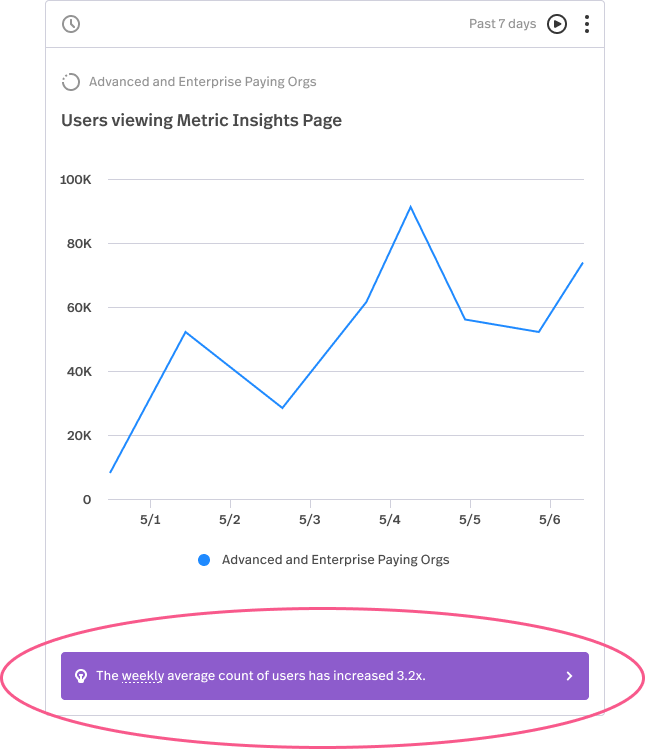Click the 5/3 x-axis label
645x749 pixels.
(310, 520)
